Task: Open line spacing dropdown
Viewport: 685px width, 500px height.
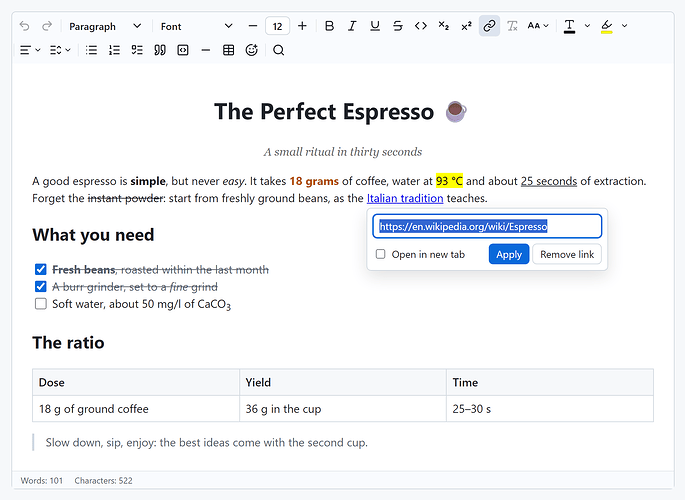Action: tap(60, 50)
